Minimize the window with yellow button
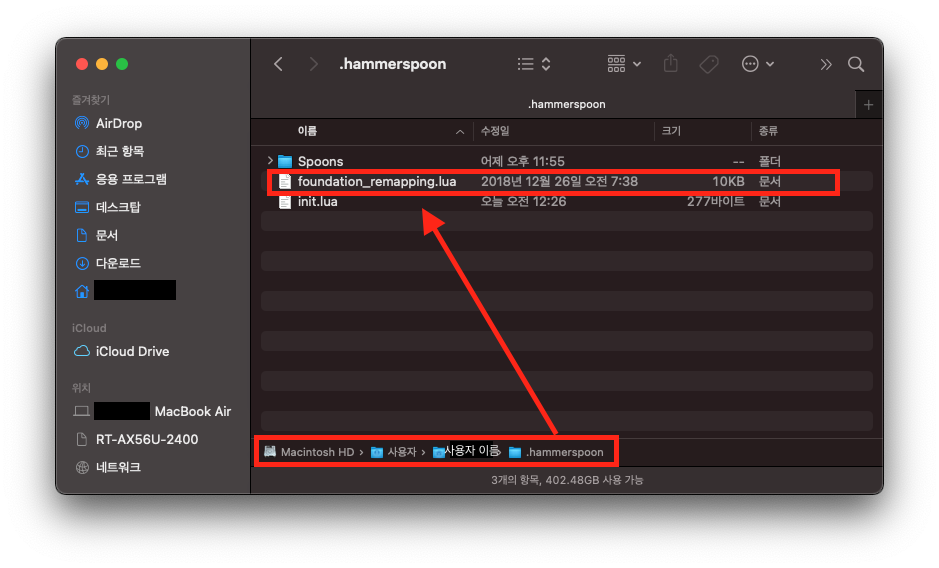This screenshot has width=939, height=568. pos(102,64)
